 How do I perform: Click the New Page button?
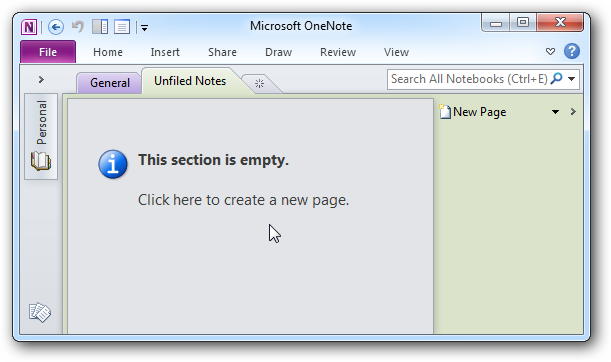click(473, 112)
